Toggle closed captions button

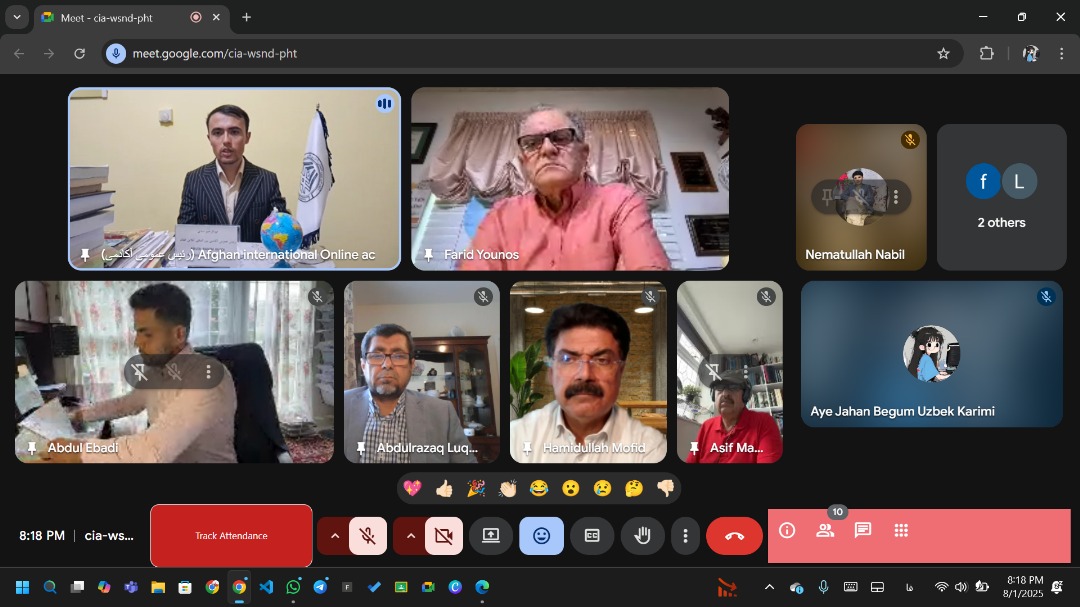coord(592,536)
